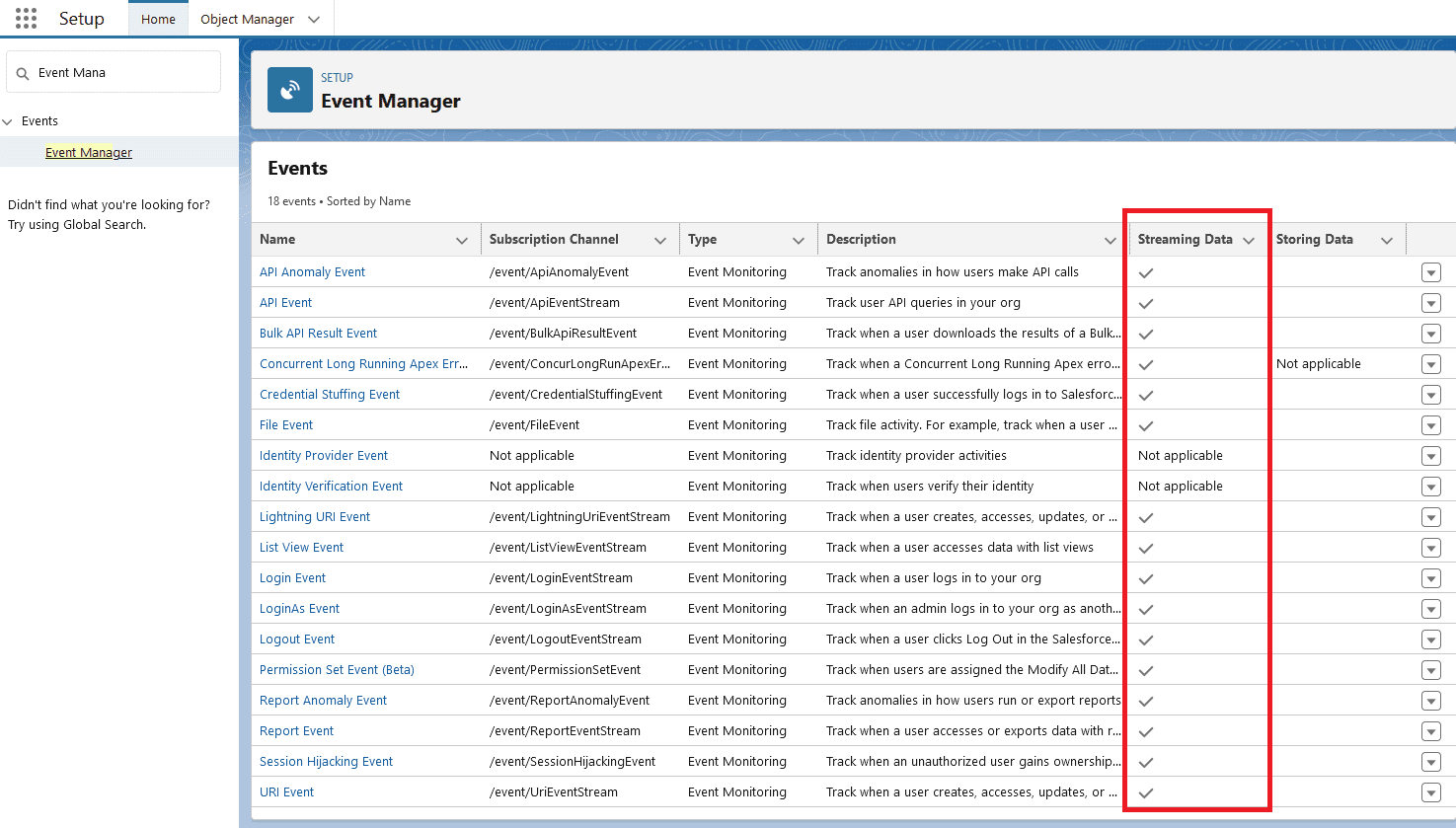
Task: Open row actions for Session Hijacking Event
Action: tap(1431, 762)
